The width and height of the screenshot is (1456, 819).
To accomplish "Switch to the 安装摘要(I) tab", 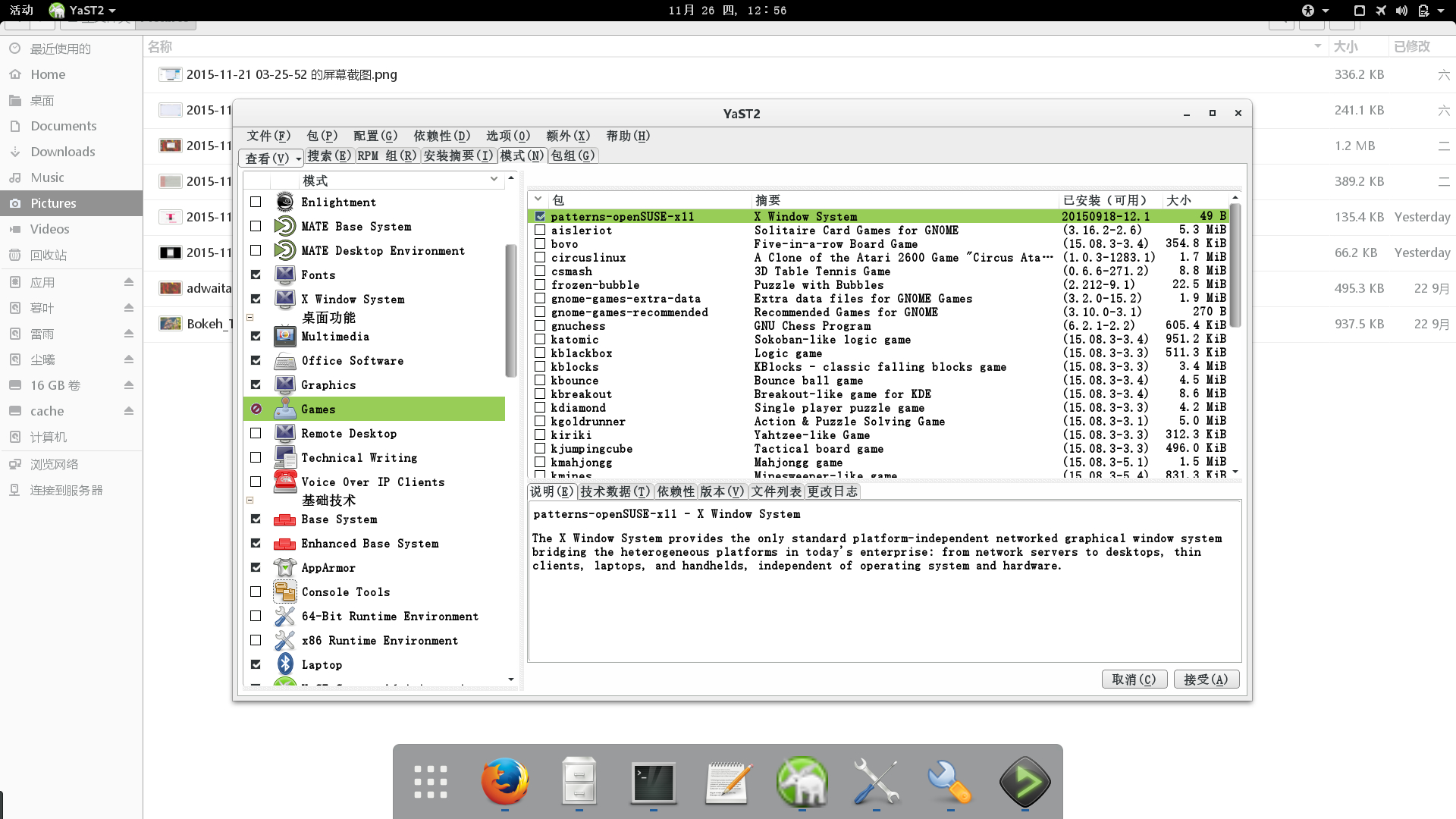I will coord(458,155).
